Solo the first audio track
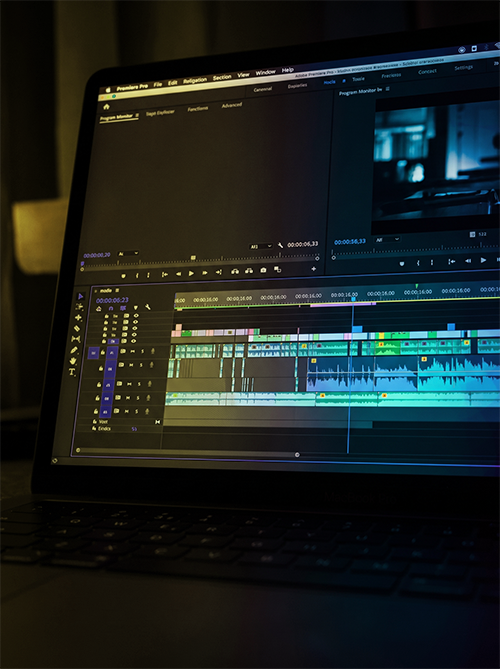The width and height of the screenshot is (500, 669). [142, 351]
